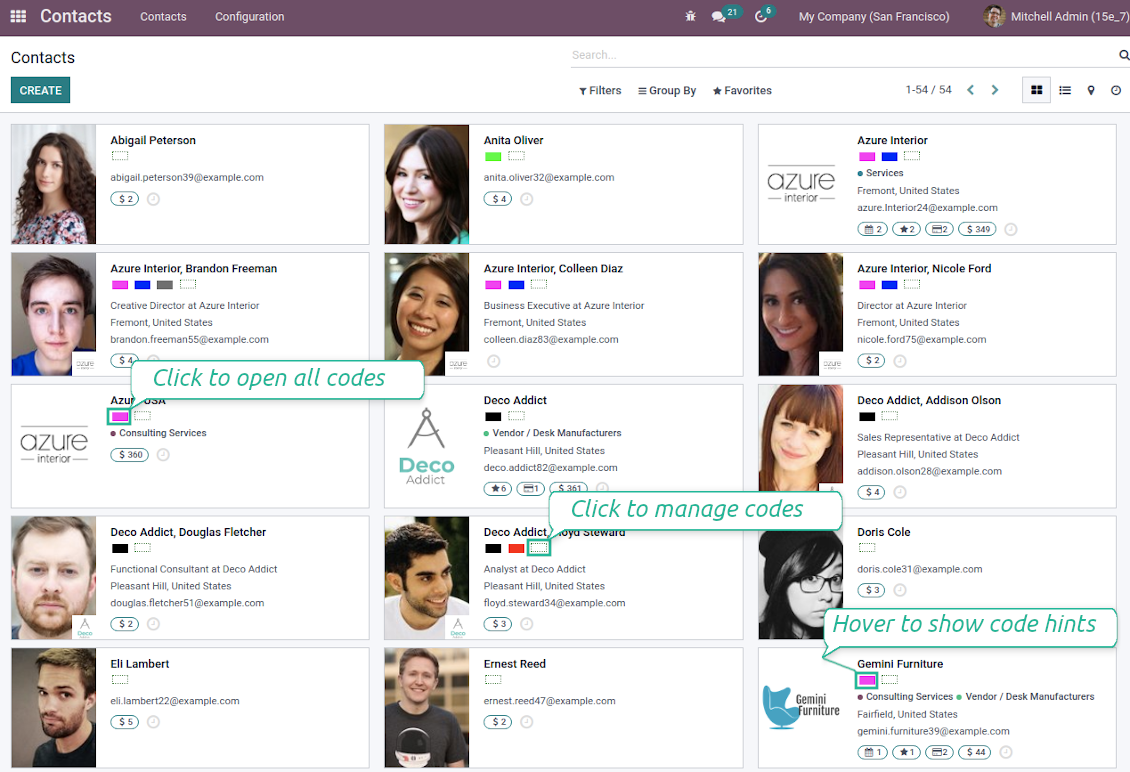Click black code swatch on Deco Addict card
Screen dimensions: 1130x772
(x=493, y=417)
